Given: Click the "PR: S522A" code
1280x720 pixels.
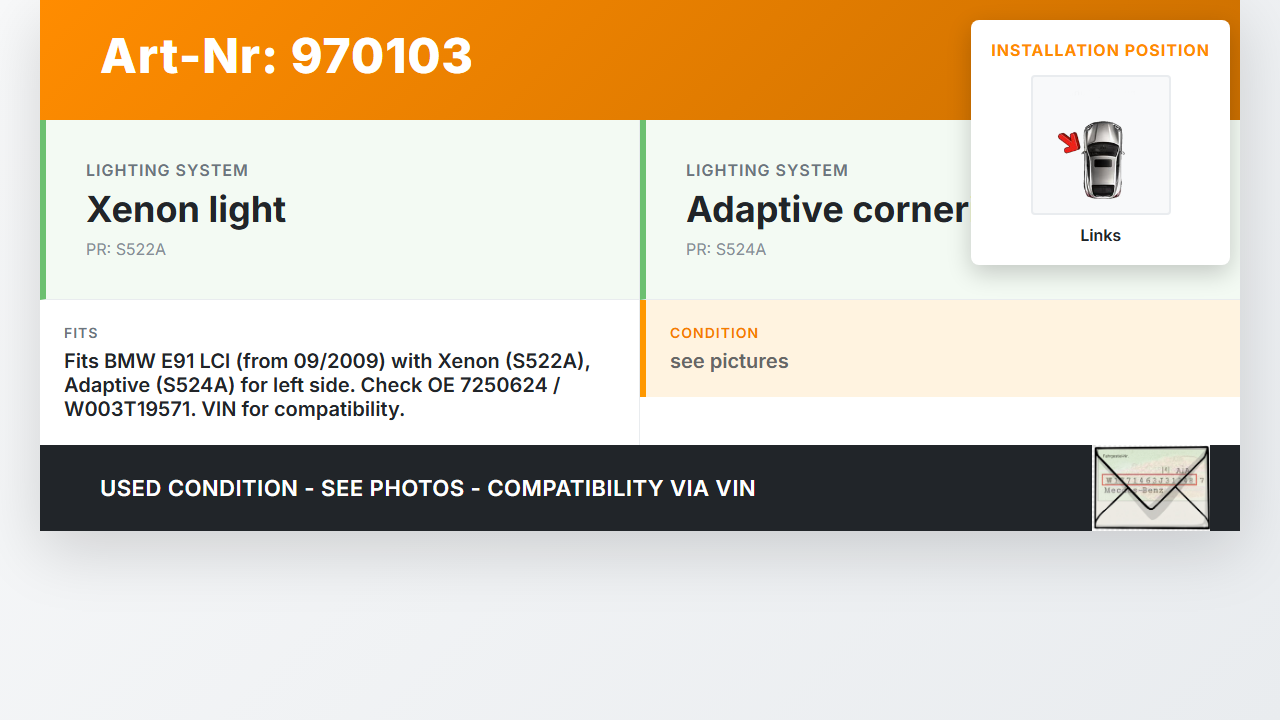Looking at the screenshot, I should tap(126, 250).
